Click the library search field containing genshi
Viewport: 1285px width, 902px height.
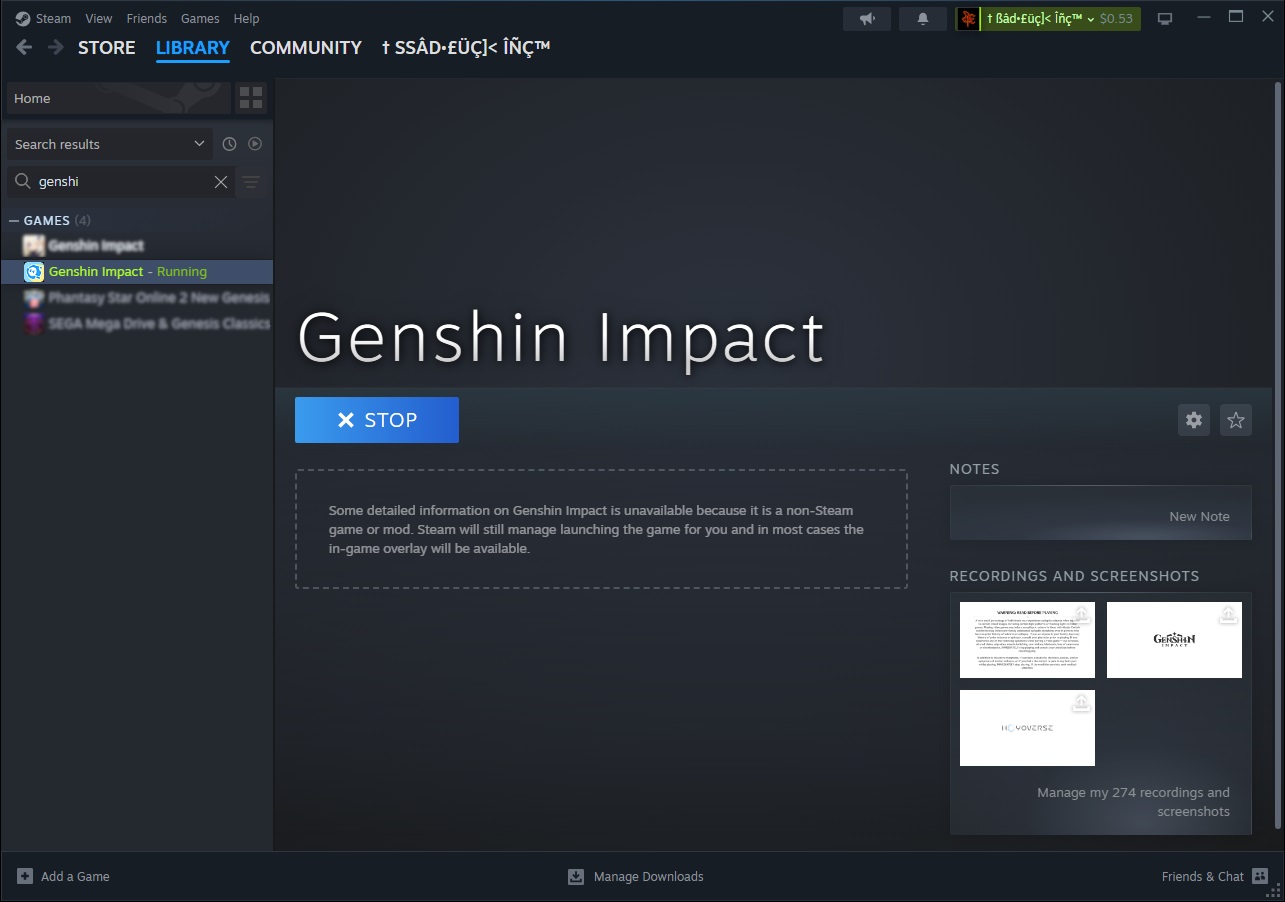point(121,182)
